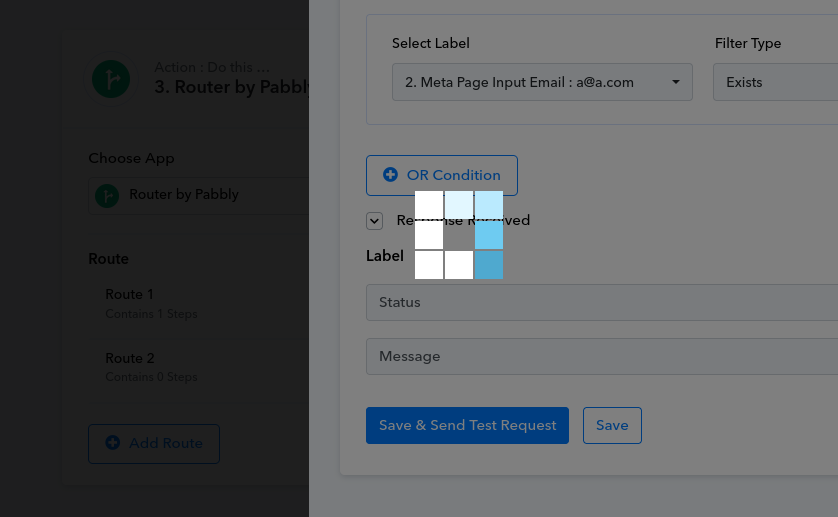Click the Message response field
Image resolution: width=838 pixels, height=517 pixels.
[x=602, y=357]
